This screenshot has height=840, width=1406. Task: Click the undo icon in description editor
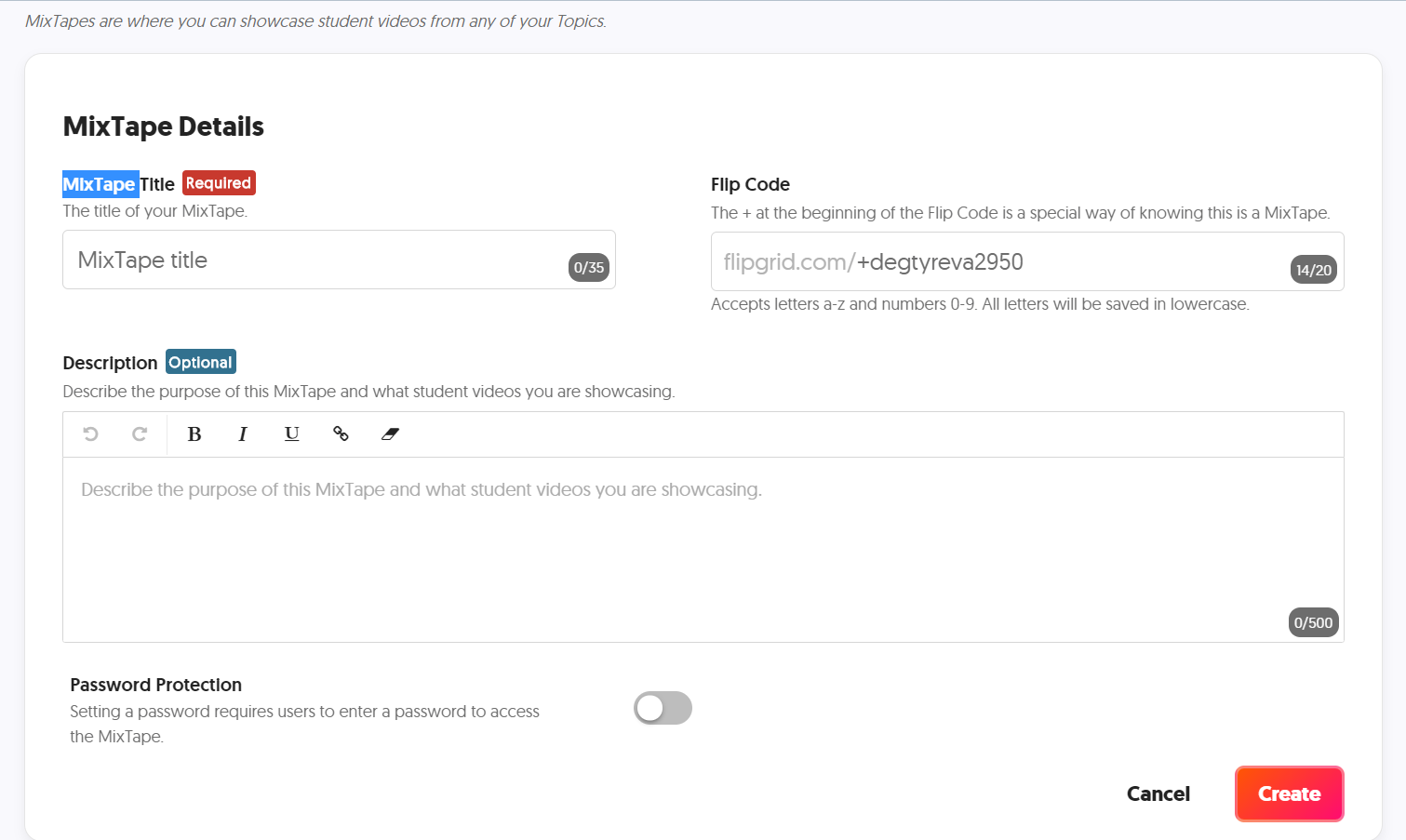pos(91,433)
